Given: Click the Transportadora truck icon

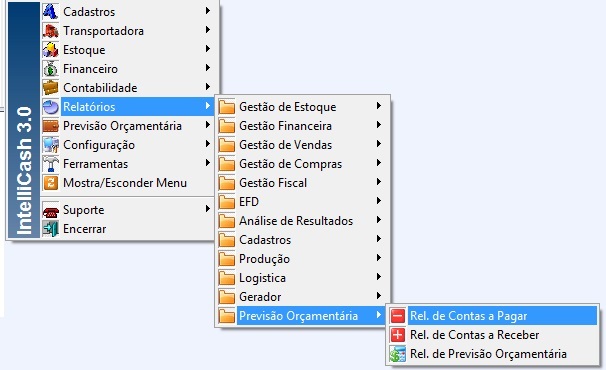Looking at the screenshot, I should (x=51, y=30).
